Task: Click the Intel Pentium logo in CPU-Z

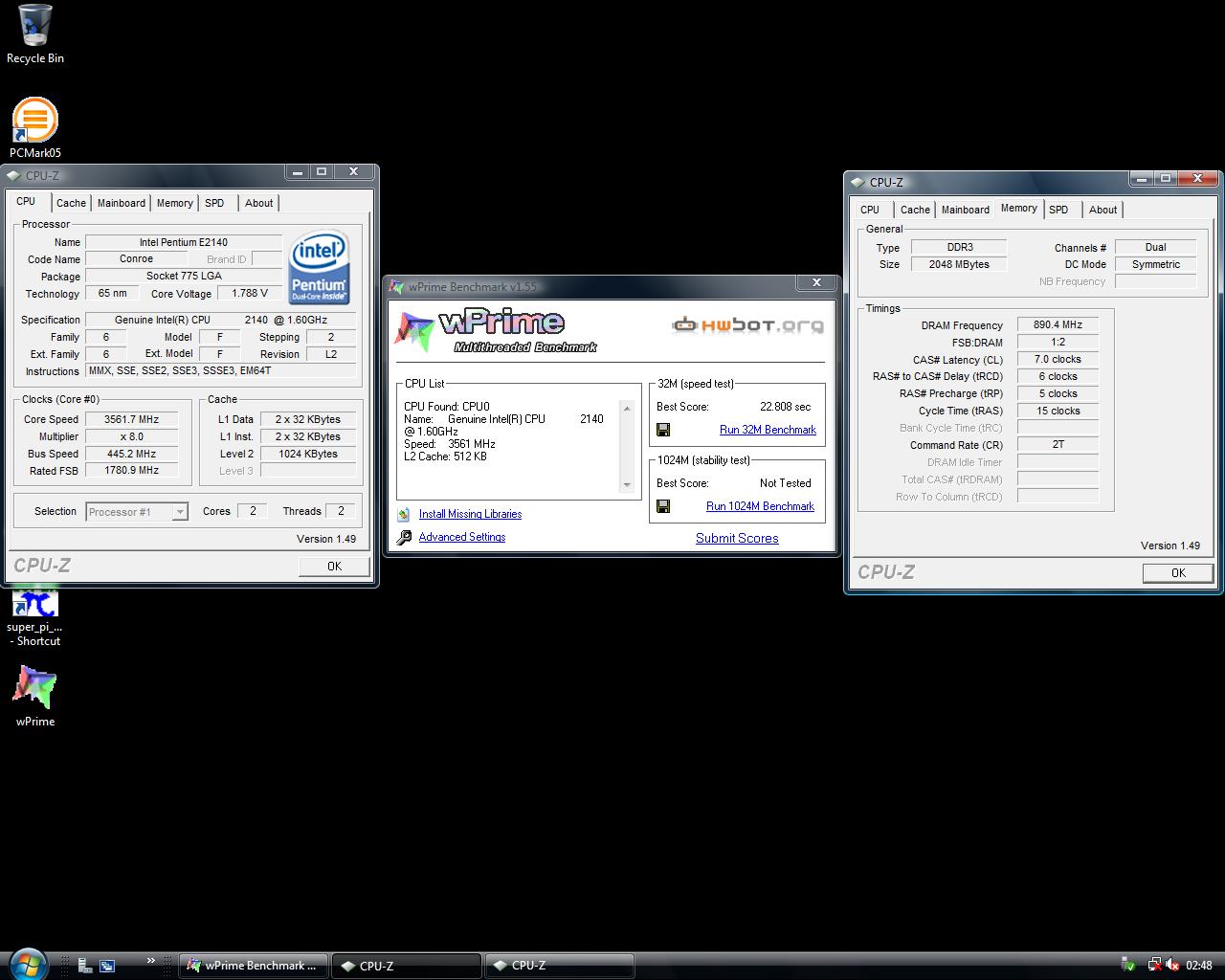Action: [319, 267]
